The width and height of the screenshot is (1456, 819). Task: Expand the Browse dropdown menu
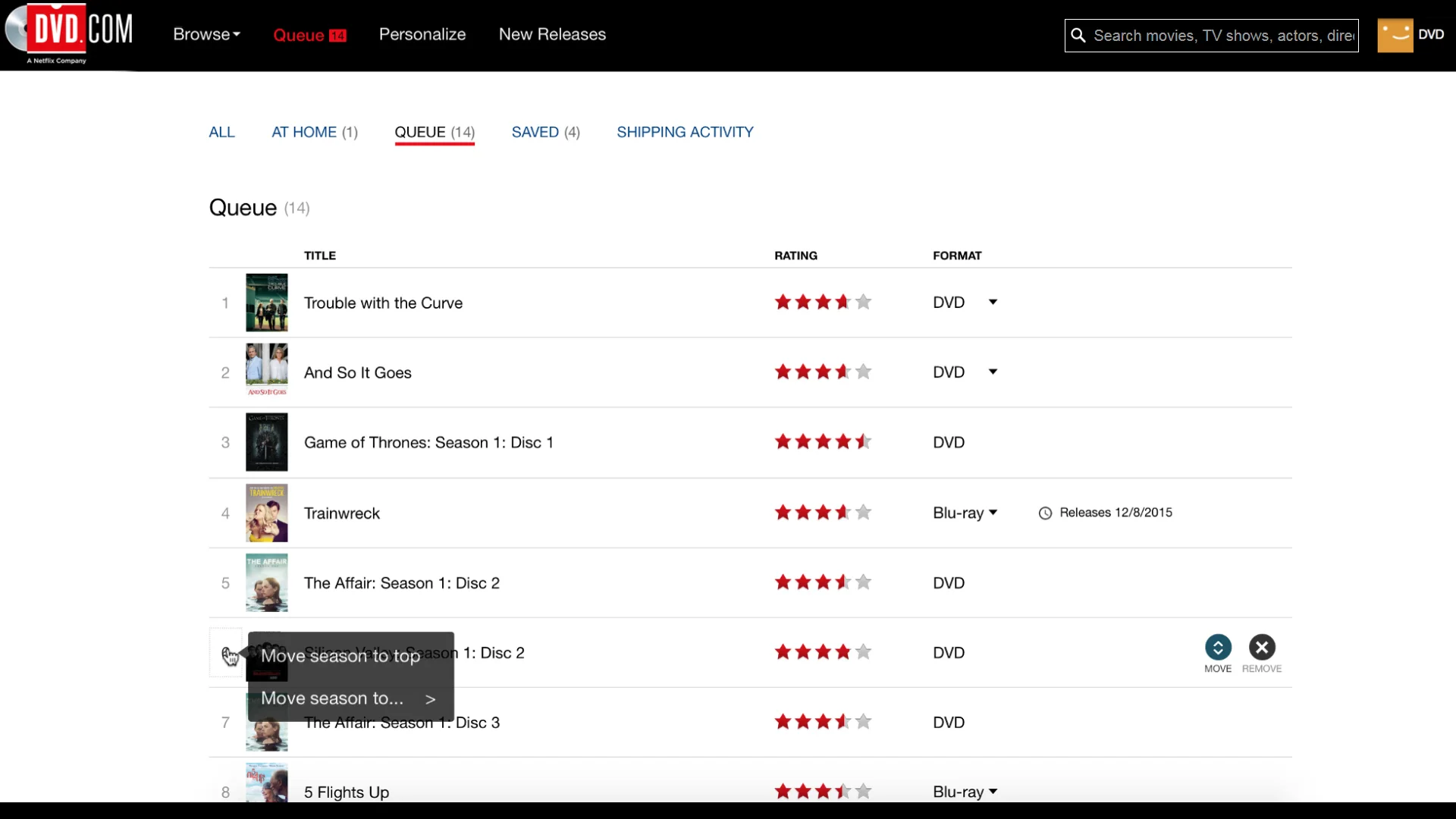(206, 34)
